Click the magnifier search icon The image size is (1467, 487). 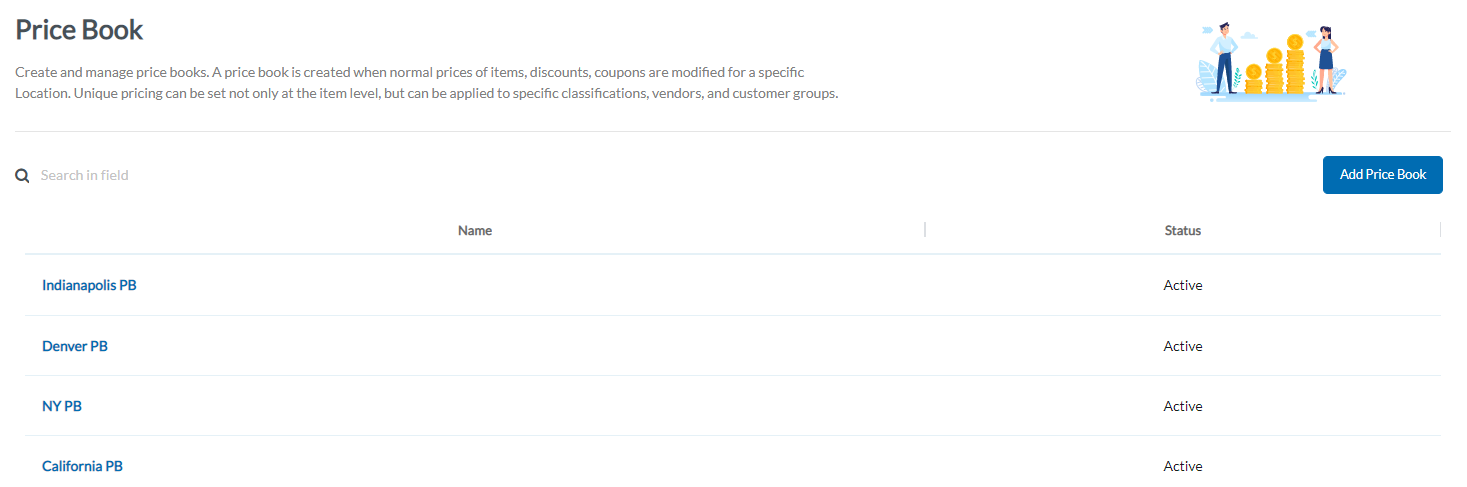point(22,176)
